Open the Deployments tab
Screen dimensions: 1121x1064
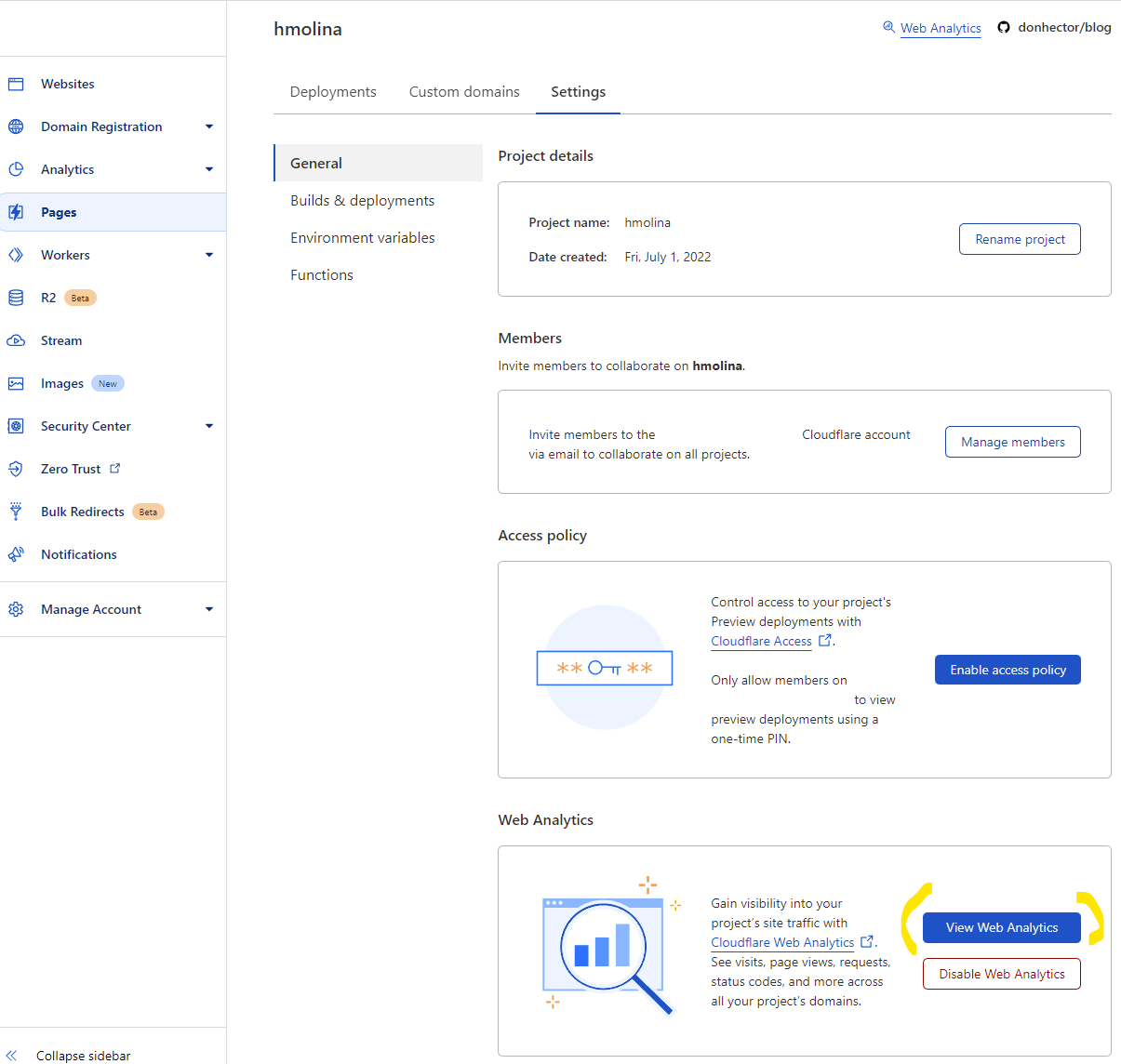coord(333,91)
